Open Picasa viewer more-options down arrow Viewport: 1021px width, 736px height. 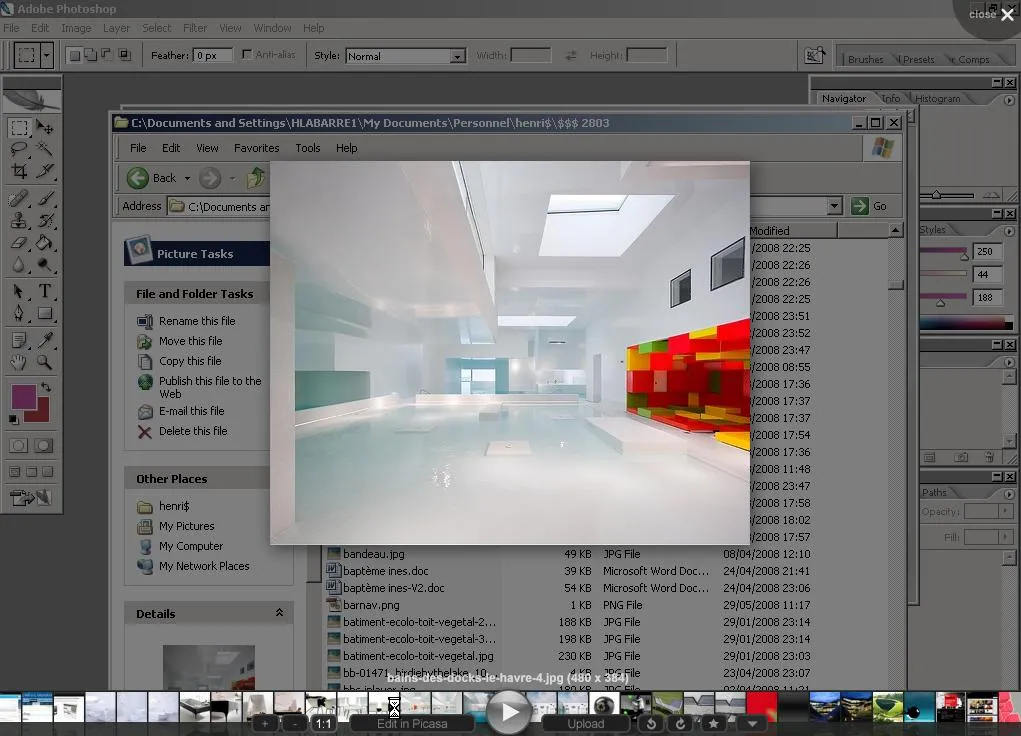coord(752,724)
